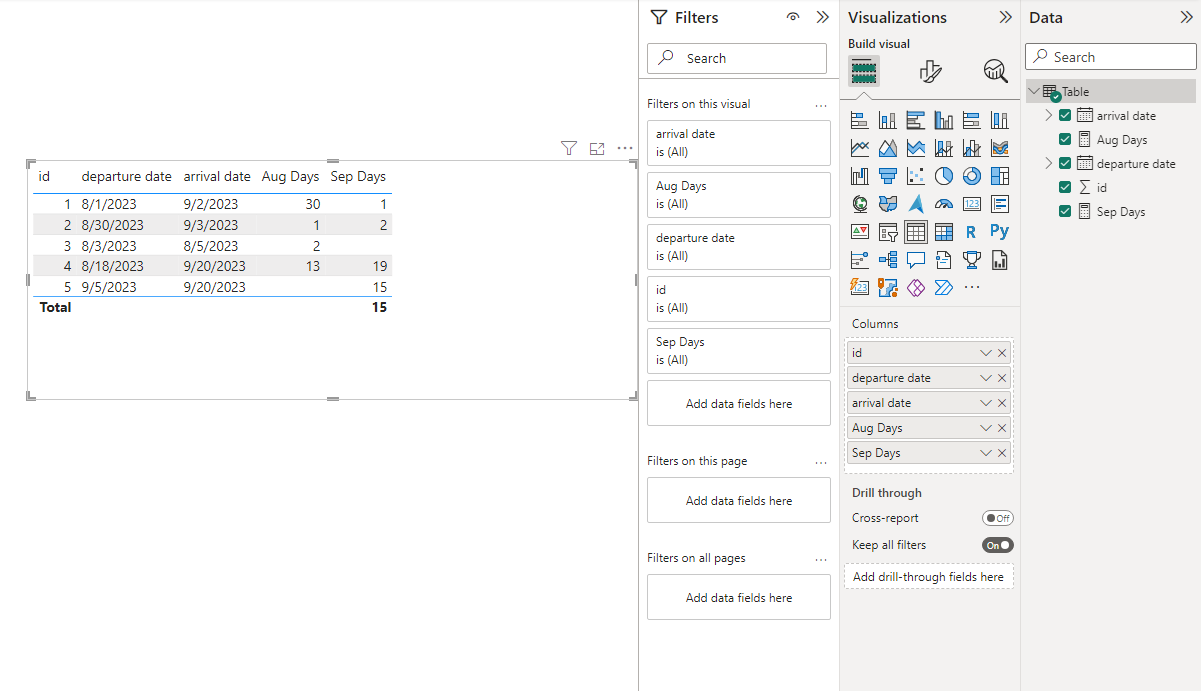Image resolution: width=1201 pixels, height=691 pixels.
Task: Toggle the Cross-report switch
Action: click(997, 518)
